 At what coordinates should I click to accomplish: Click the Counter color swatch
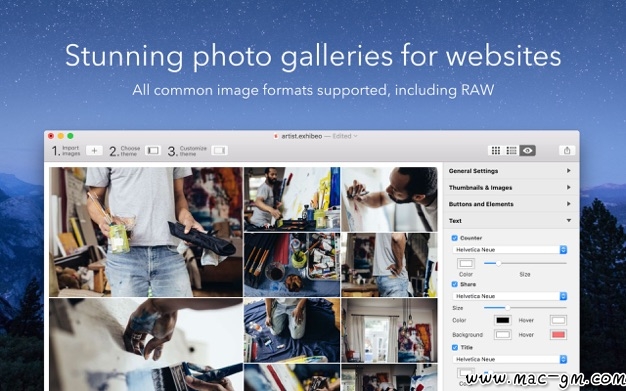pyautogui.click(x=466, y=264)
